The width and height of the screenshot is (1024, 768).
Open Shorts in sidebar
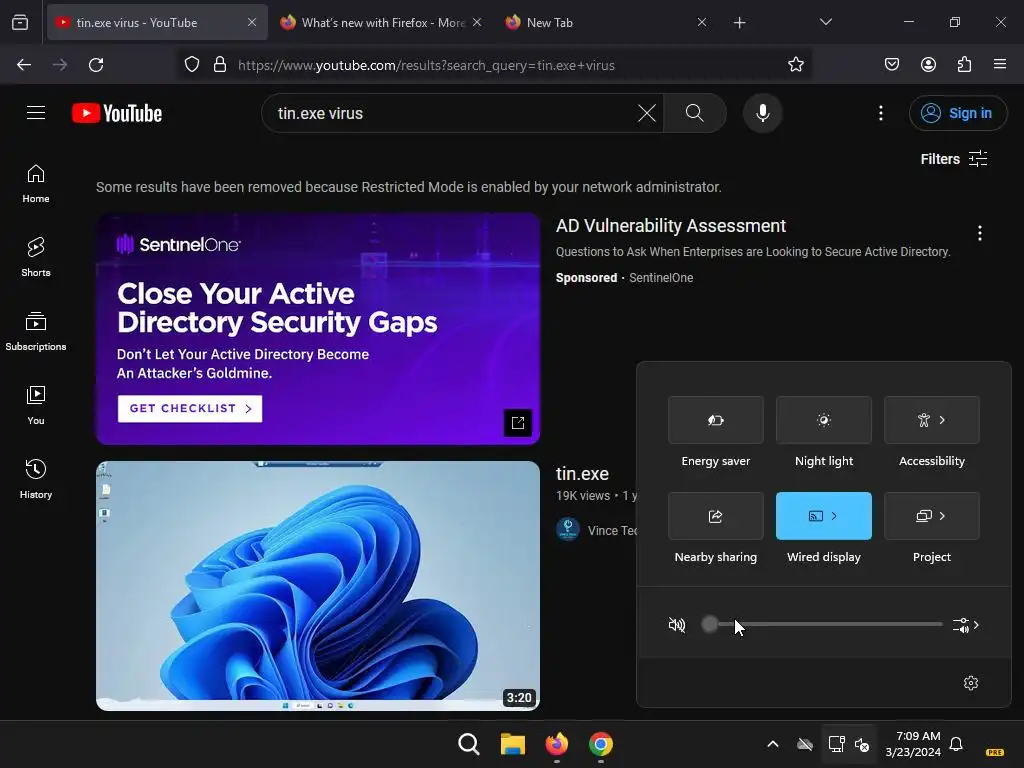36,257
